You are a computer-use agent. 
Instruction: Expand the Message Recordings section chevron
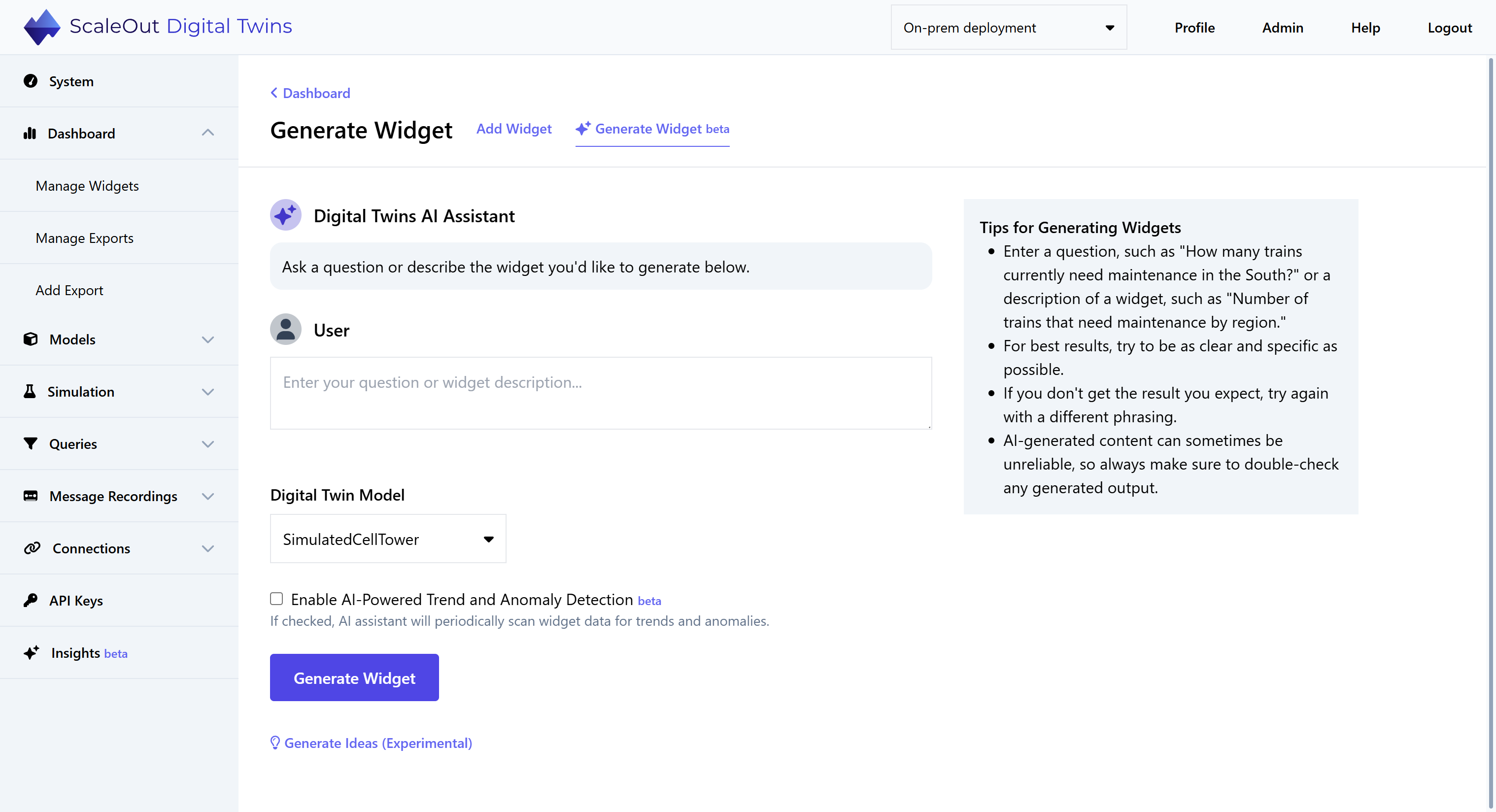(208, 496)
